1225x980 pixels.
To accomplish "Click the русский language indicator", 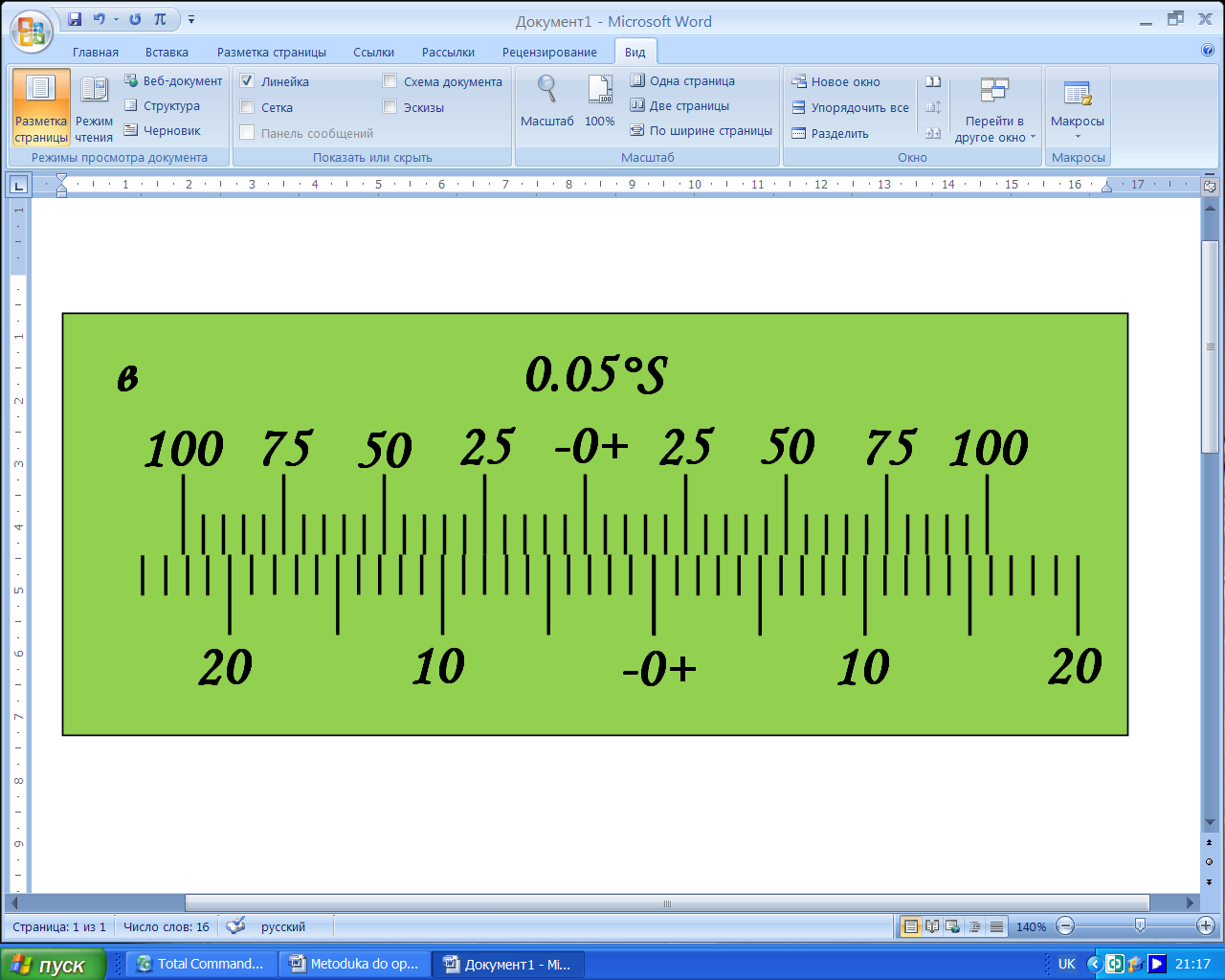I will coord(283,926).
